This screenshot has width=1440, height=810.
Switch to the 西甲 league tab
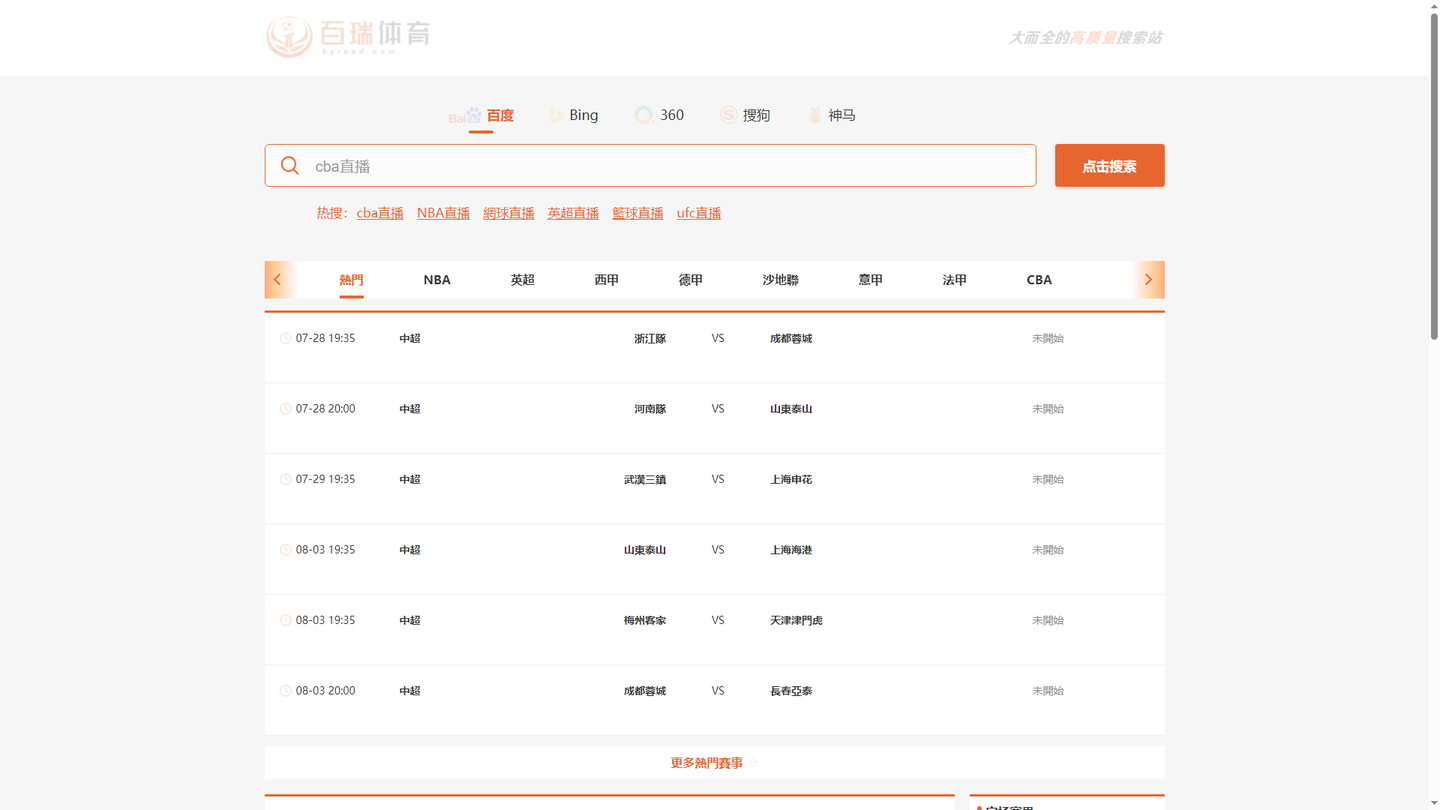606,280
